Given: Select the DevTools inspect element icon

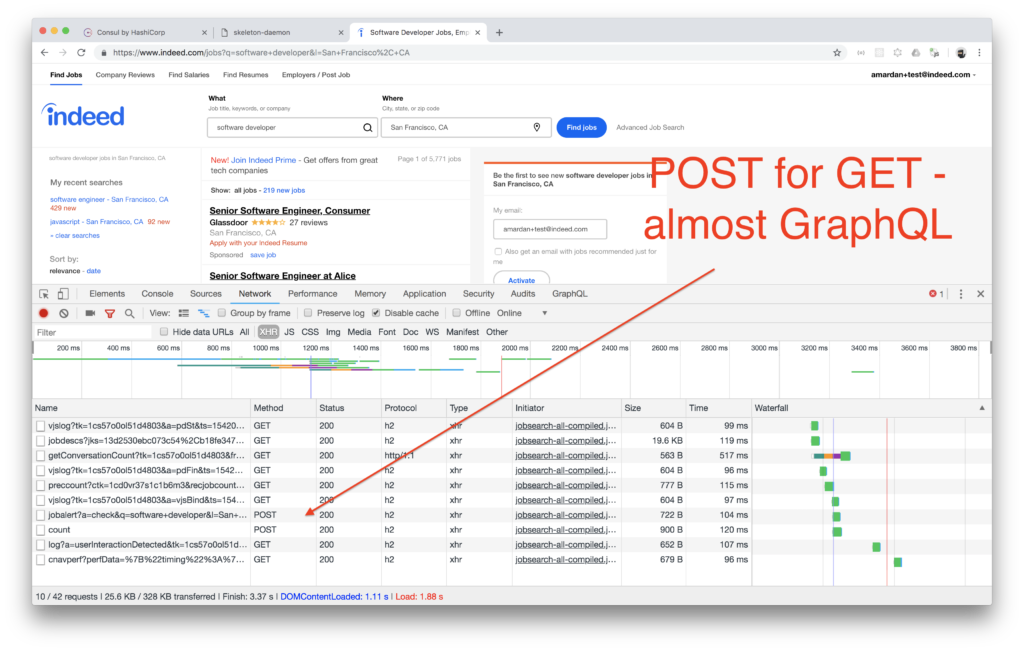Looking at the screenshot, I should point(44,294).
